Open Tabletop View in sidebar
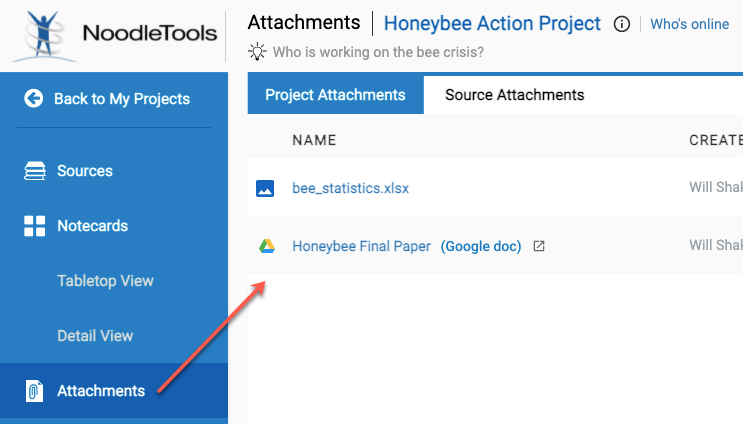 coord(105,281)
